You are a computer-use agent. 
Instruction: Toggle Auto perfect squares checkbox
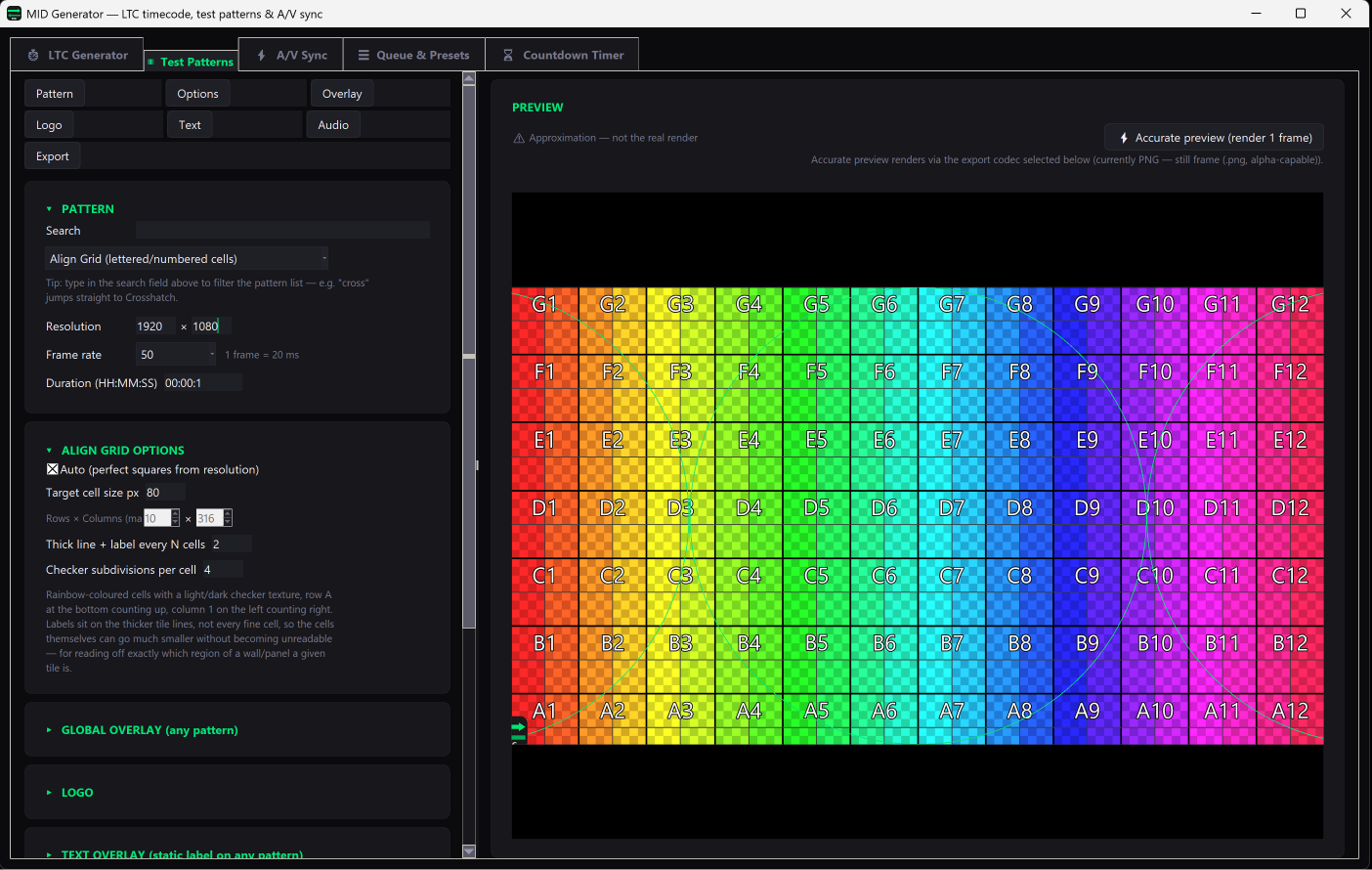[53, 469]
